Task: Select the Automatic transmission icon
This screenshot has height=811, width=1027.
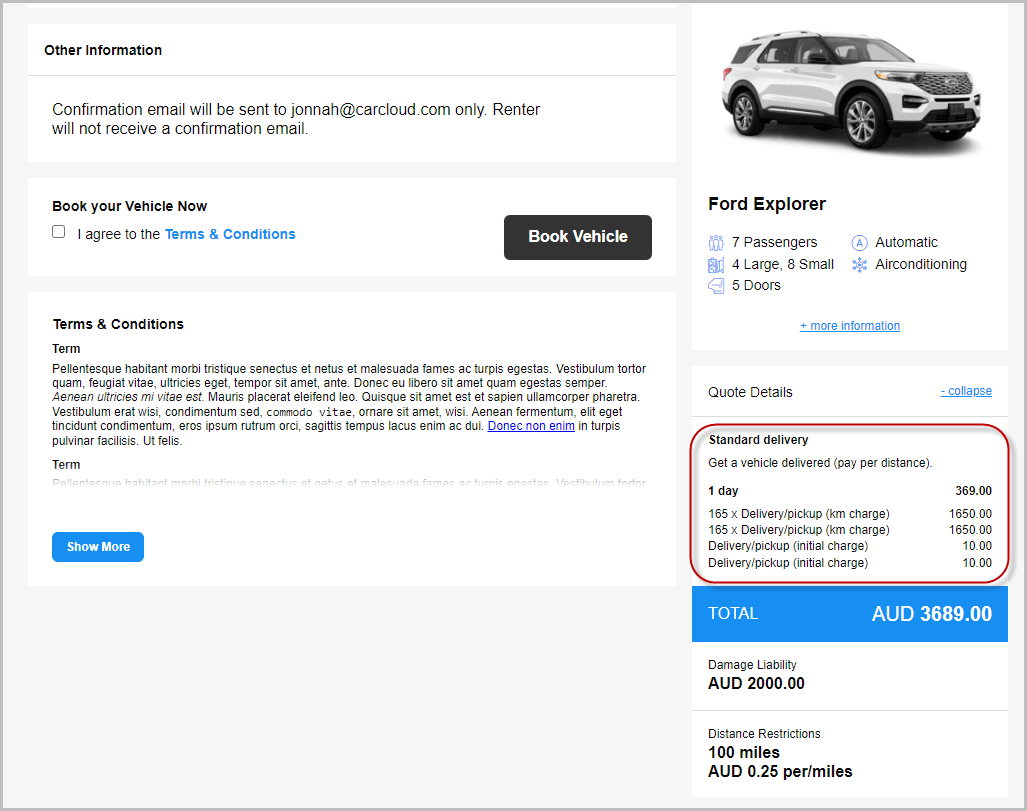Action: [859, 242]
